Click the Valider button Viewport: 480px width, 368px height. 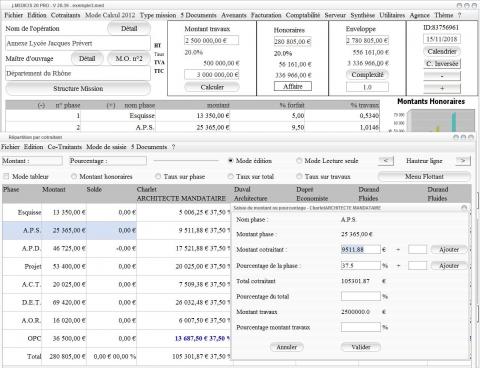point(361,347)
